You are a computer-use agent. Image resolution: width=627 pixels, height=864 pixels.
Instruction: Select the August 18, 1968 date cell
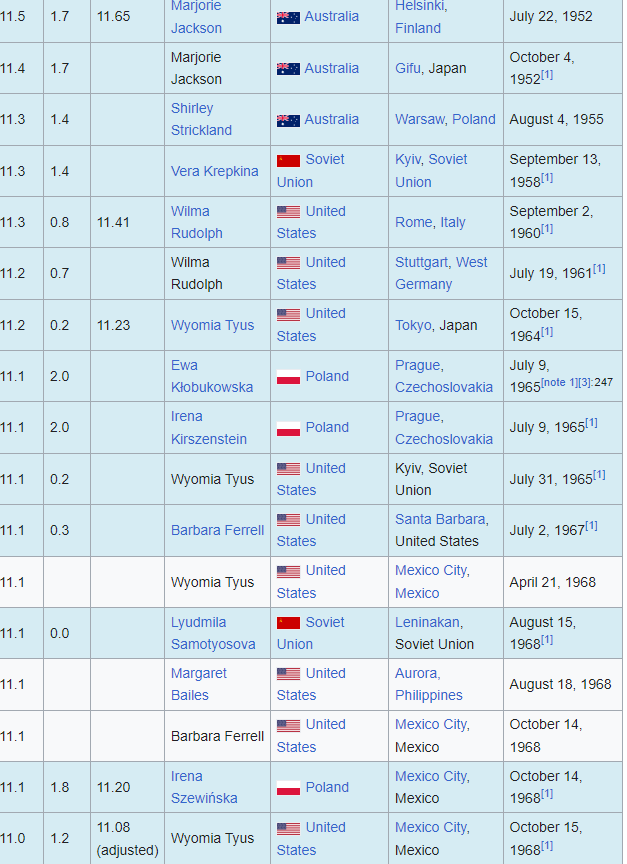tap(563, 684)
